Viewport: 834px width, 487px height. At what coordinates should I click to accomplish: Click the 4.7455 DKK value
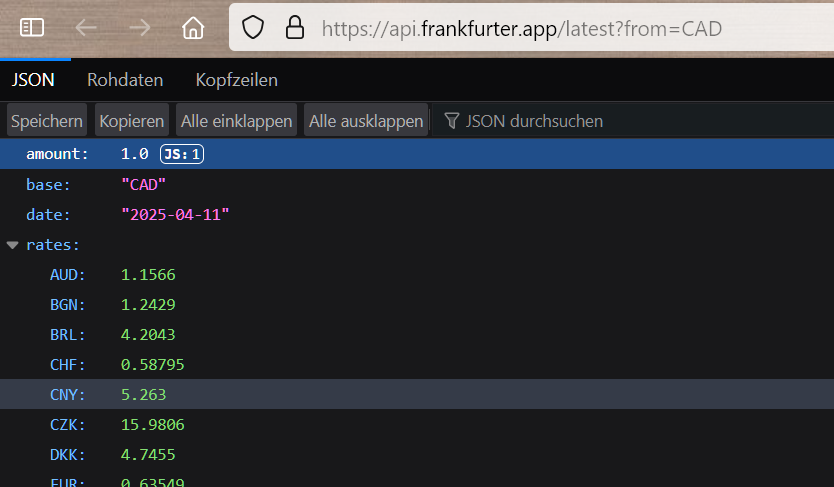[x=148, y=455]
